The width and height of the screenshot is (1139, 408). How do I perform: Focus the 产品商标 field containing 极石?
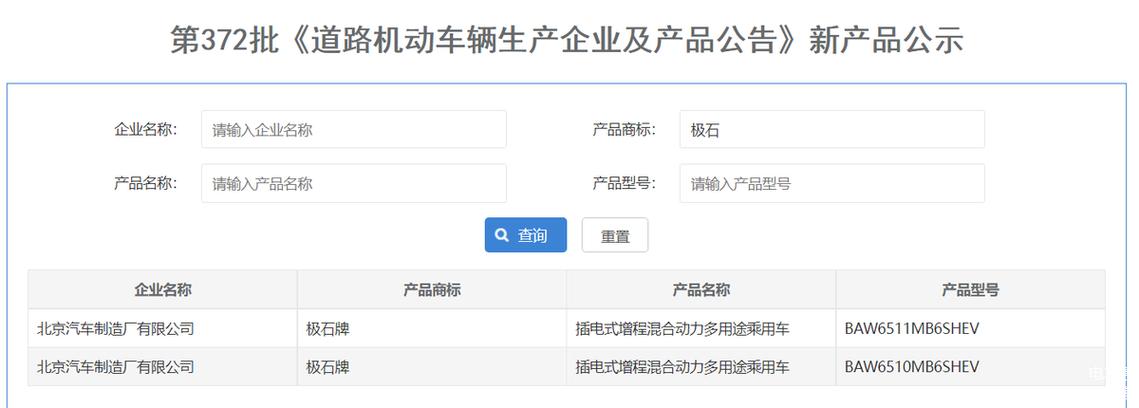coord(832,130)
